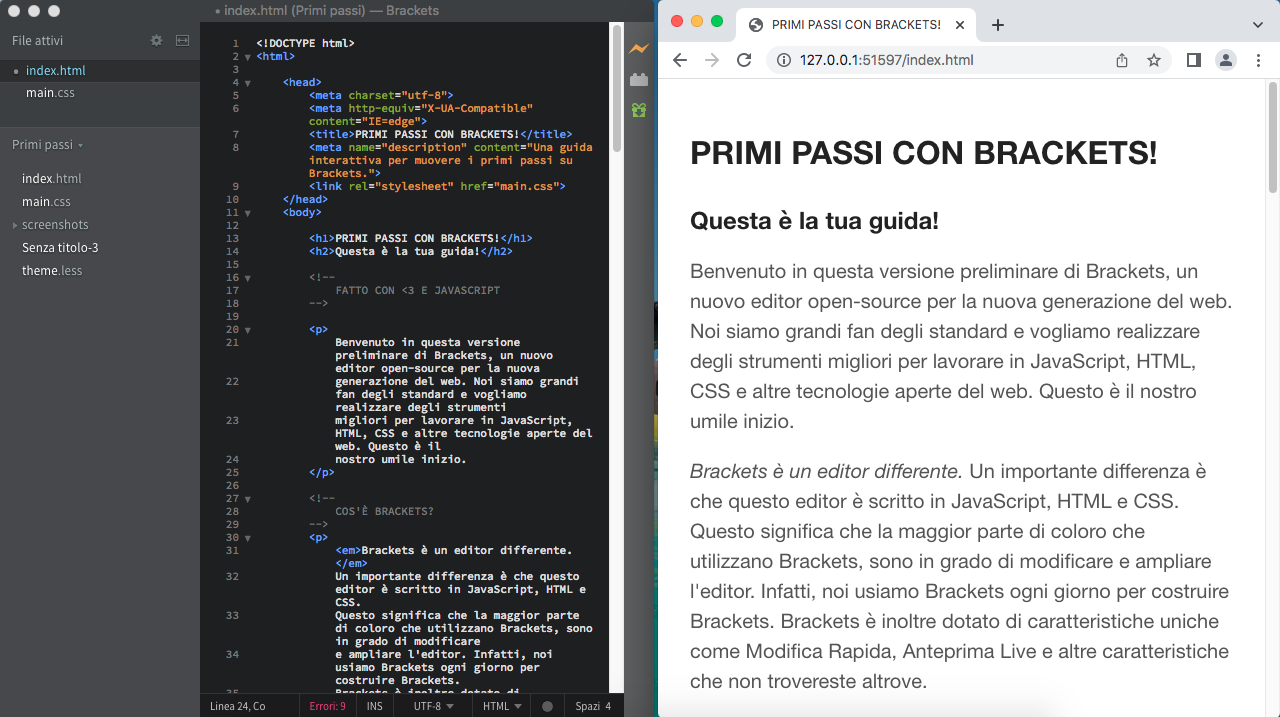
Task: Reload the page in Chrome
Action: coord(744,60)
